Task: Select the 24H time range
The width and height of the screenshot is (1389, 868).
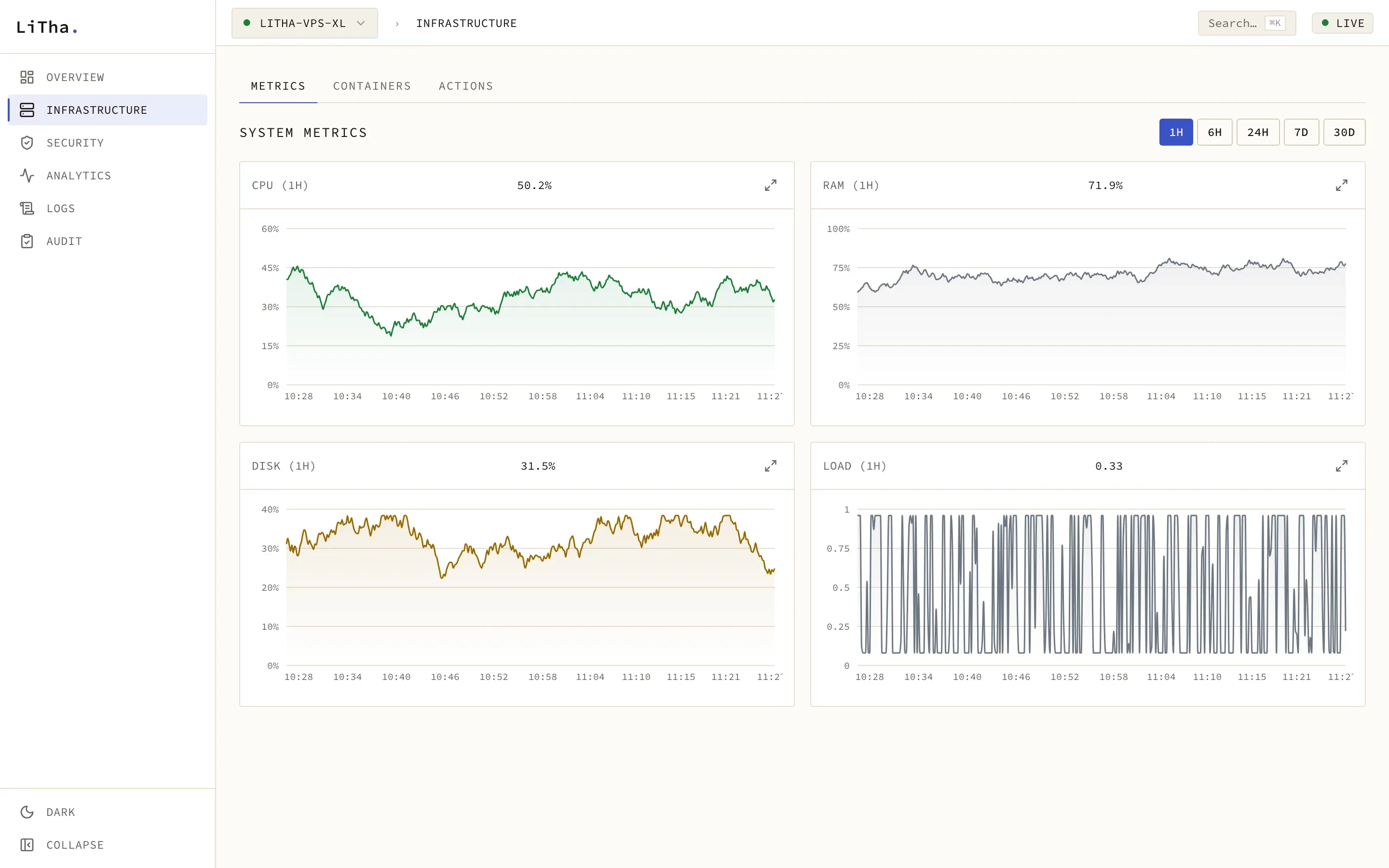Action: point(1257,132)
